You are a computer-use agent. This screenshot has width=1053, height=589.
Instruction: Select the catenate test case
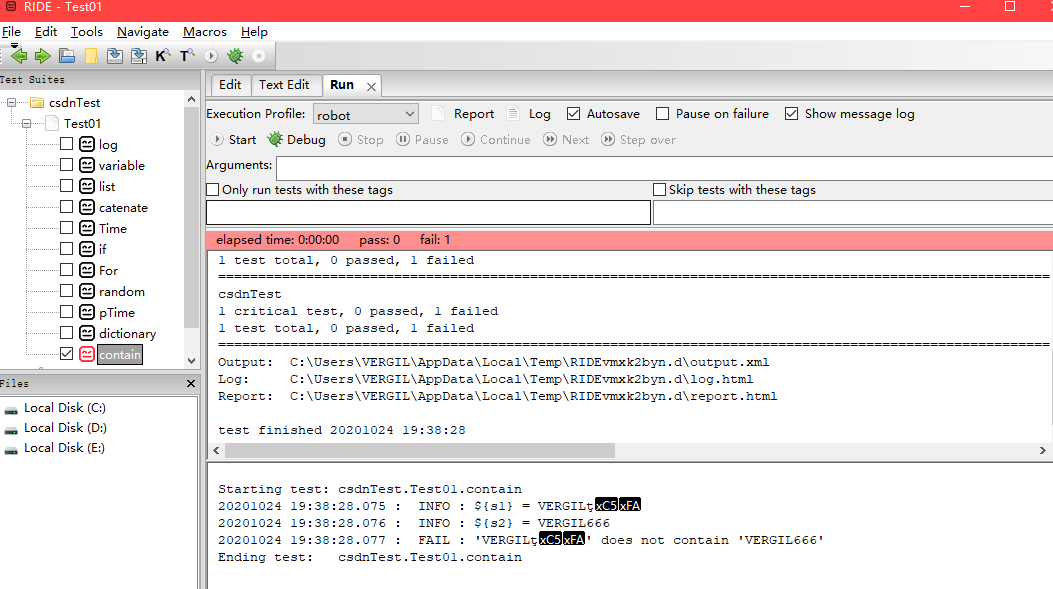coord(123,208)
